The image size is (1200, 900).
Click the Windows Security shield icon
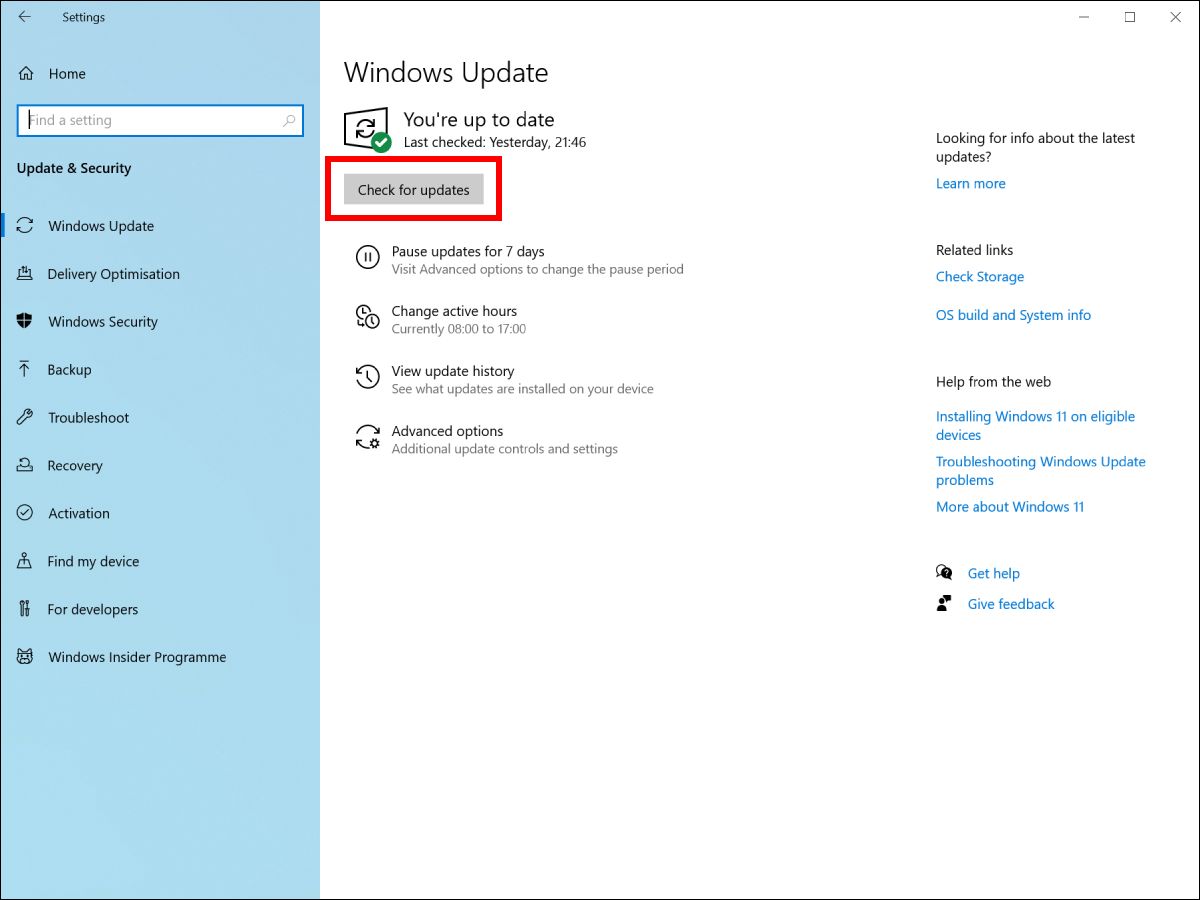(x=26, y=322)
